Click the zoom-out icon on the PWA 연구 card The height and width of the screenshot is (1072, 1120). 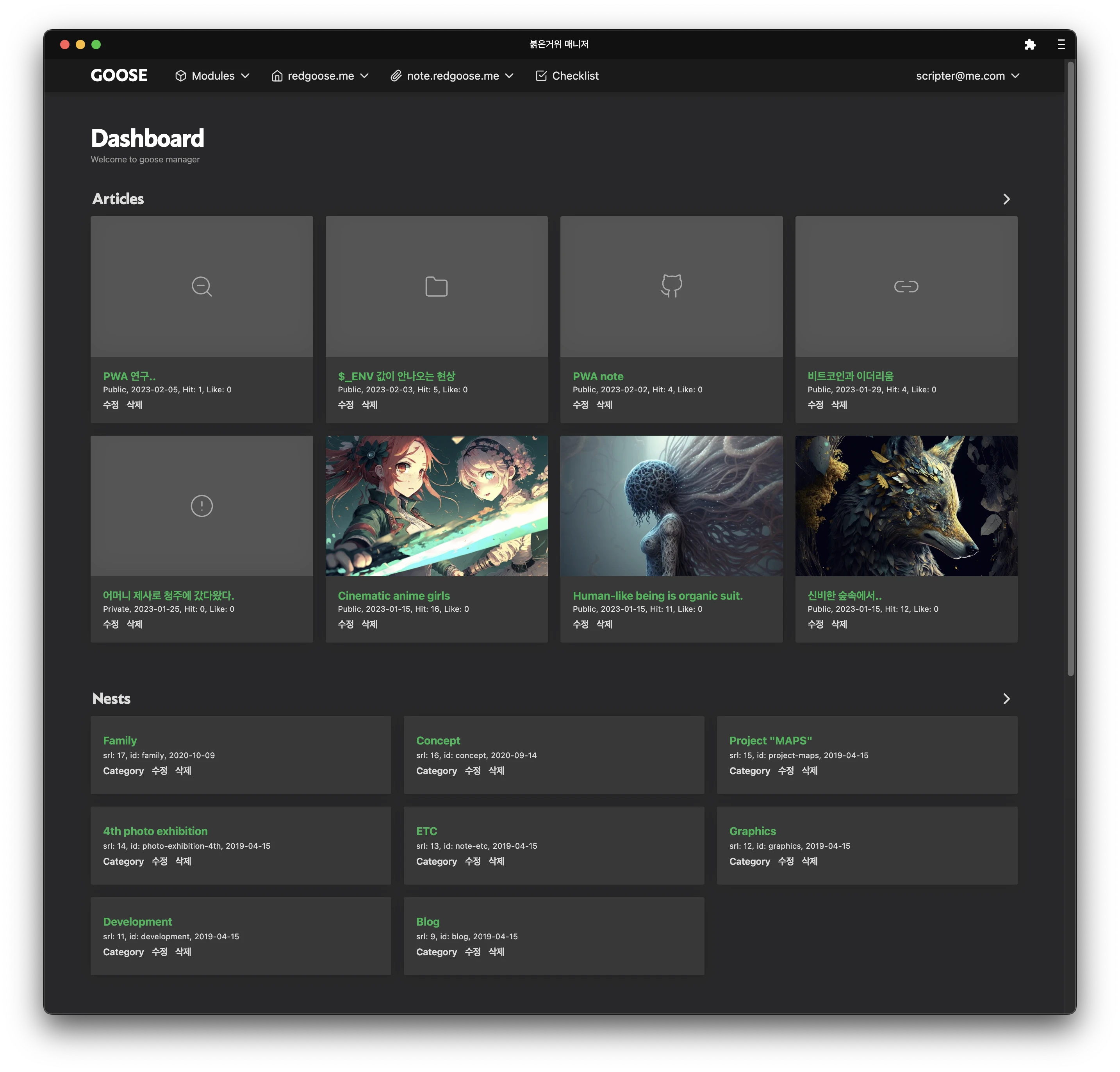pyautogui.click(x=202, y=286)
